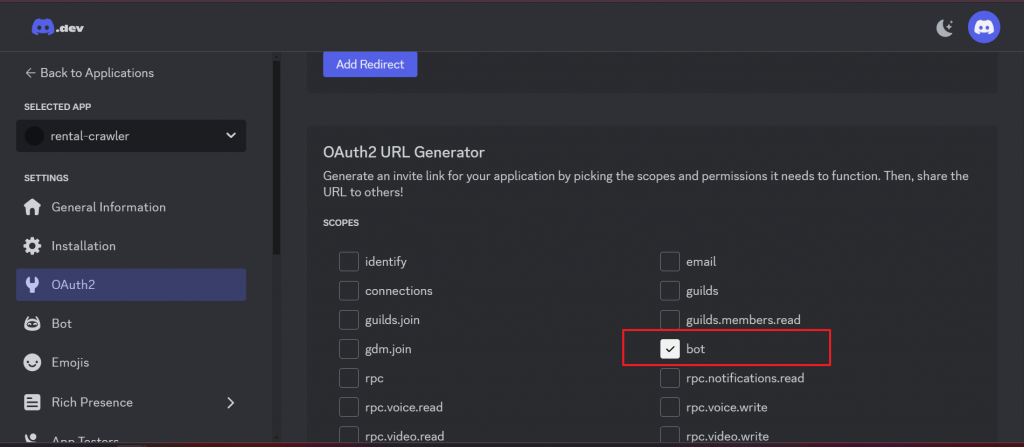Click the Bot robot icon
The image size is (1024, 447).
click(x=33, y=324)
